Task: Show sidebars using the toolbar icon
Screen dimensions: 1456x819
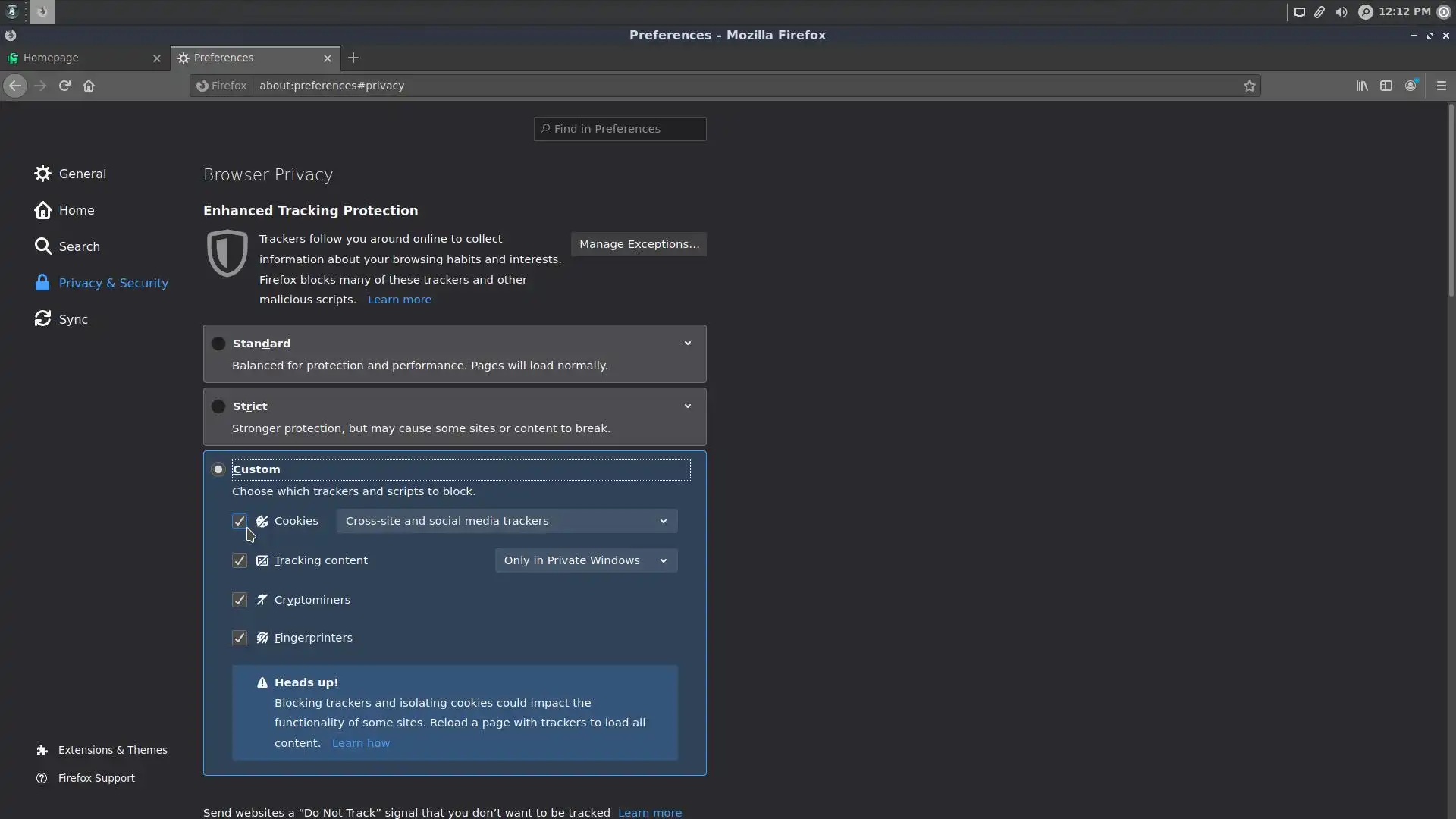Action: pos(1386,86)
